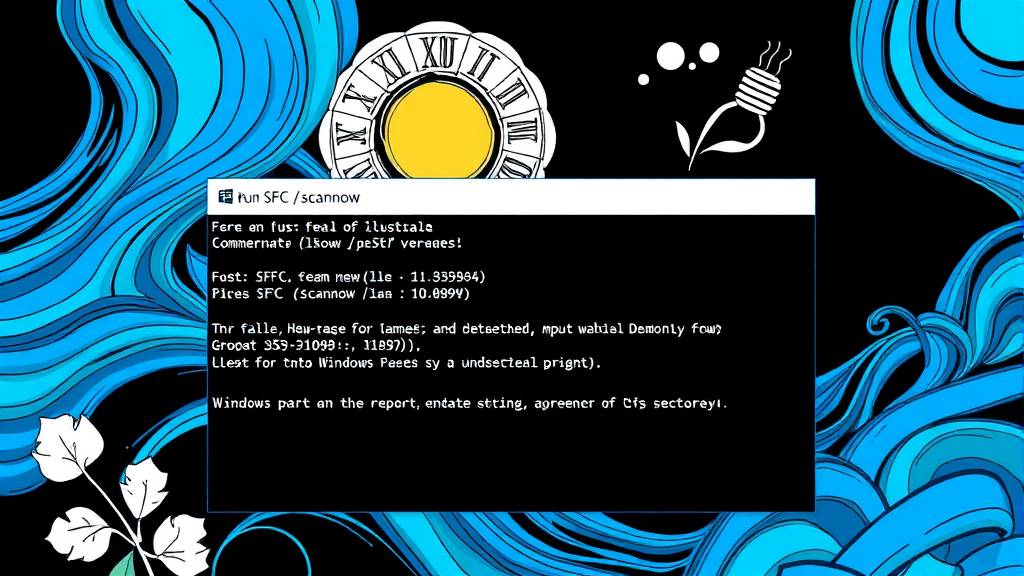Click the last line starting with "Windows part"
This screenshot has height=576, width=1024.
pyautogui.click(x=470, y=404)
